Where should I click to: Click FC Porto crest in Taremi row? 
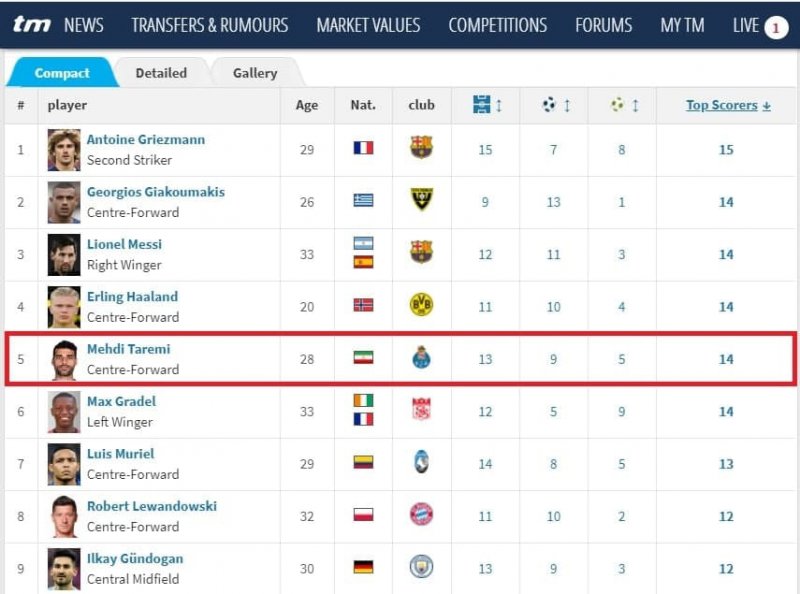coord(421,358)
